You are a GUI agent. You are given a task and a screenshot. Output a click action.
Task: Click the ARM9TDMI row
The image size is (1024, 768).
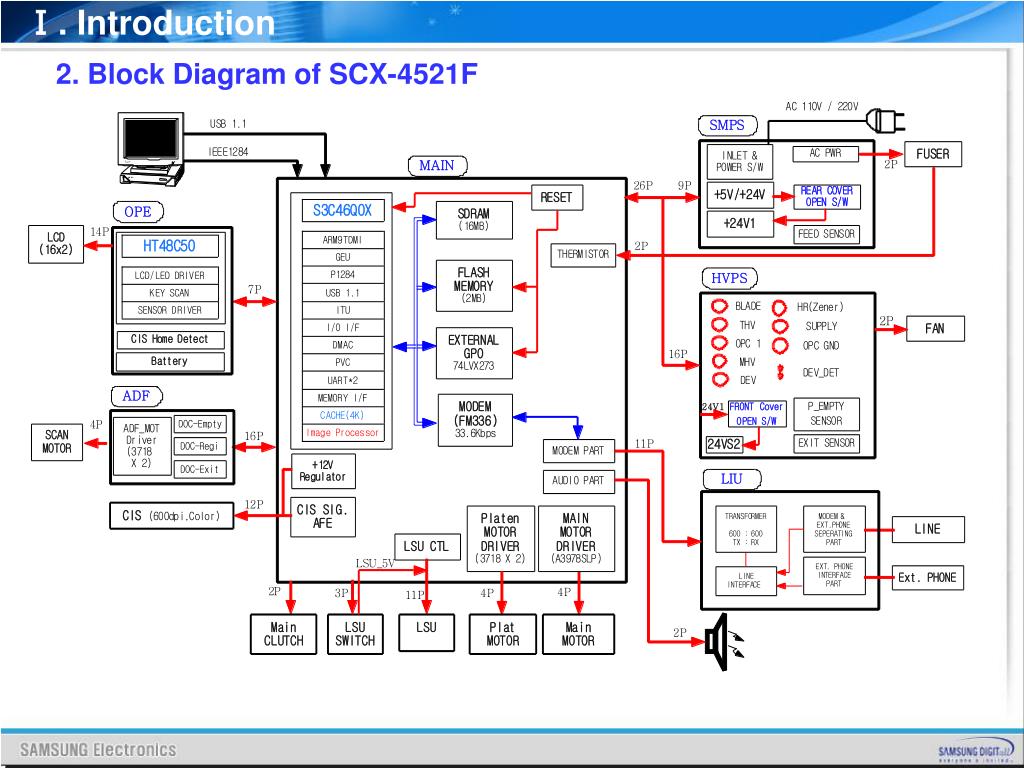(343, 240)
